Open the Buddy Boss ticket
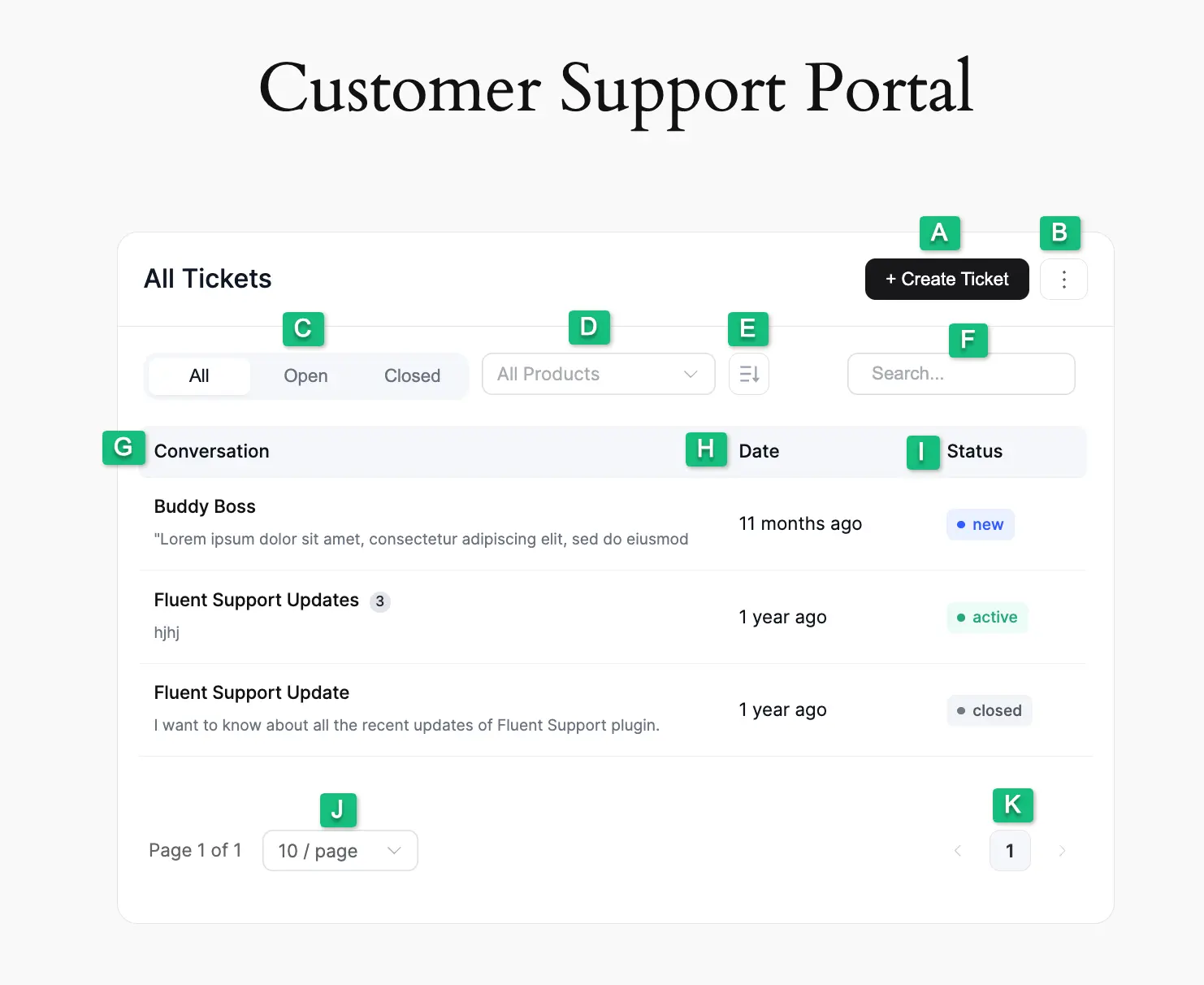Screen dimensions: 1204x985 (205, 506)
